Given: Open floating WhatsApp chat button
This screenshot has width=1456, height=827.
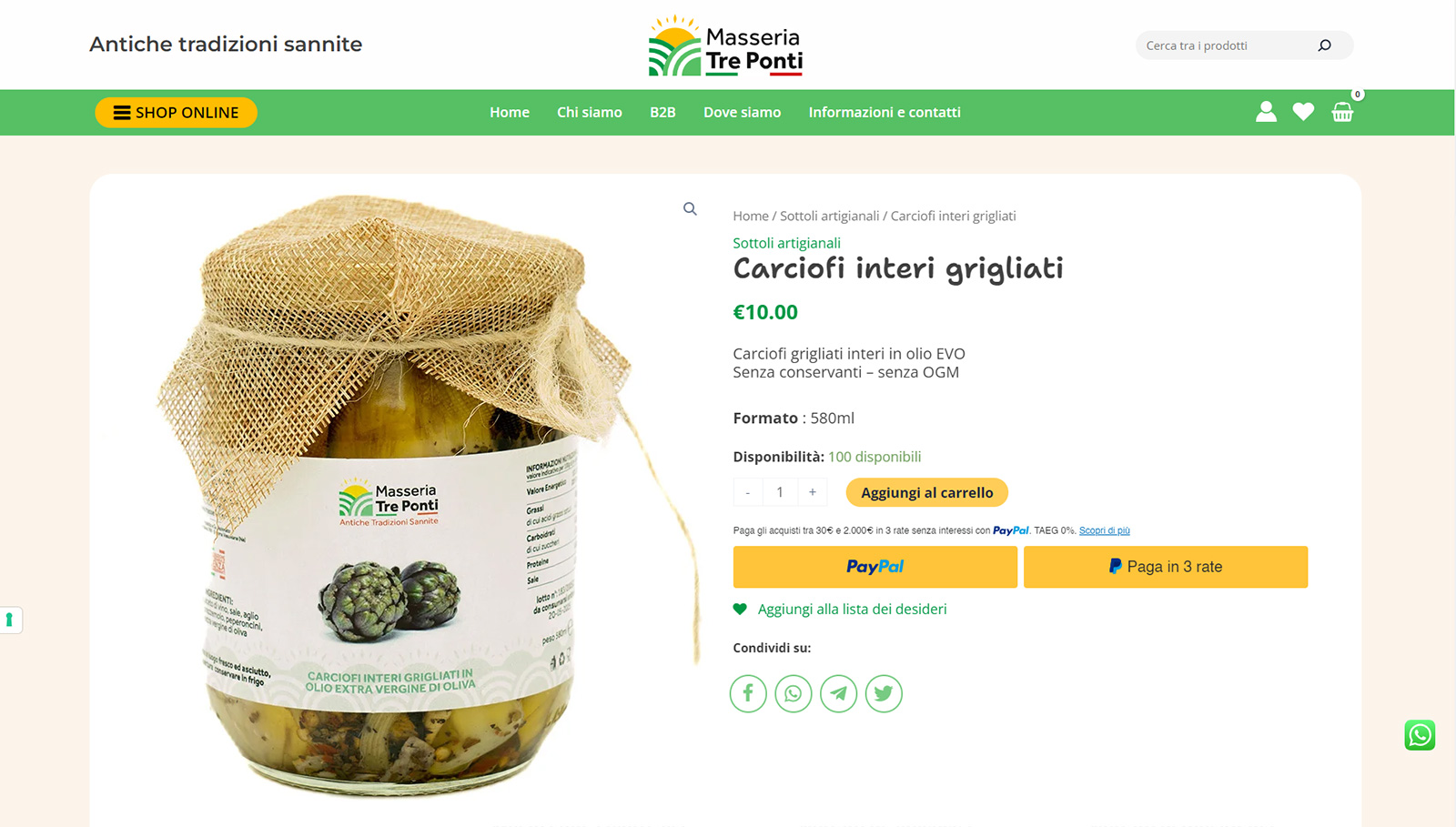Looking at the screenshot, I should (x=1420, y=735).
